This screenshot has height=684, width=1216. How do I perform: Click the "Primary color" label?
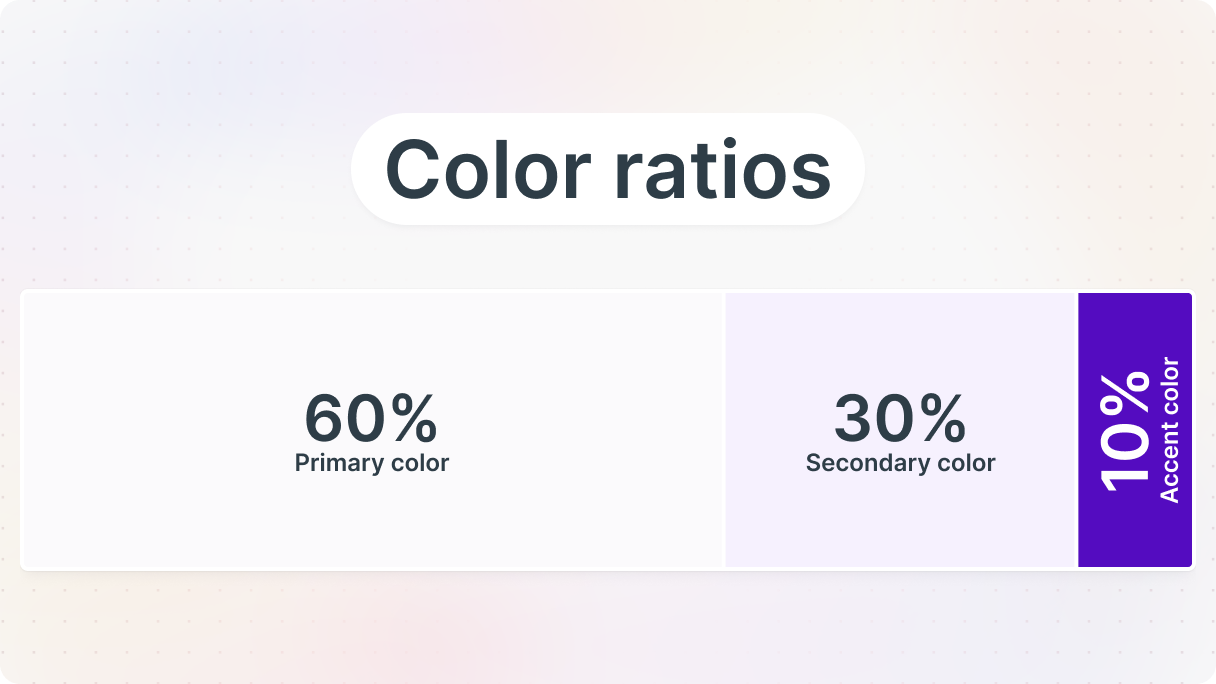pos(371,463)
